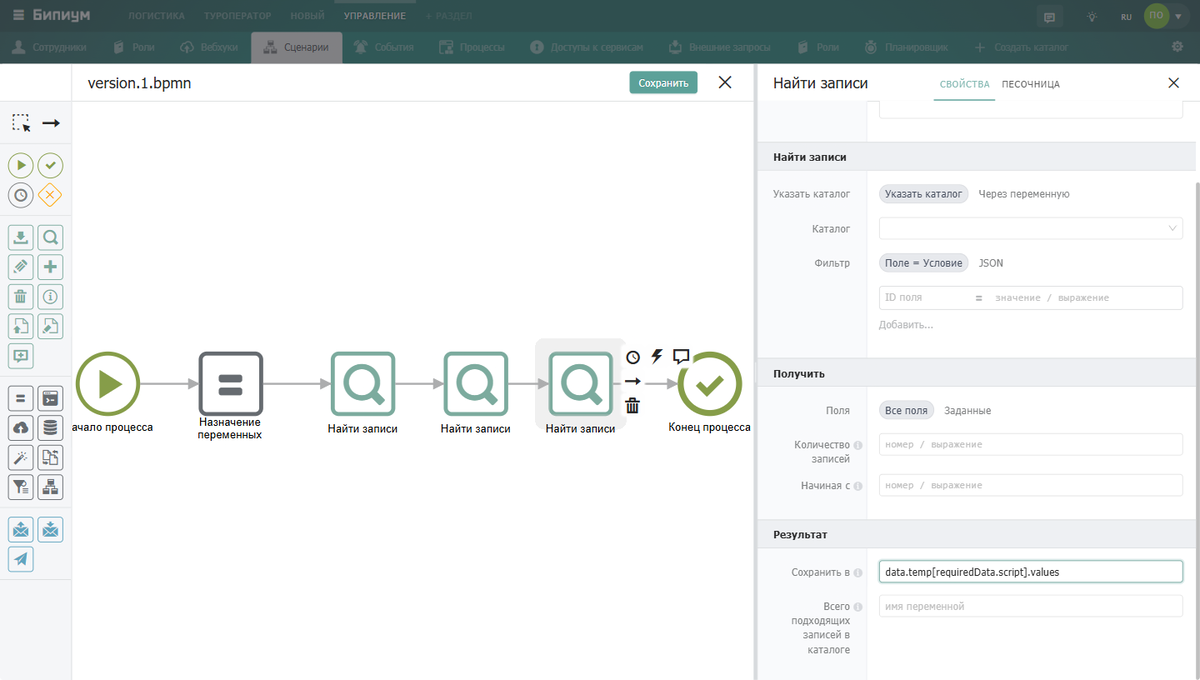Select the lasso selection tool in palette
The width and height of the screenshot is (1200, 680).
tap(21, 123)
